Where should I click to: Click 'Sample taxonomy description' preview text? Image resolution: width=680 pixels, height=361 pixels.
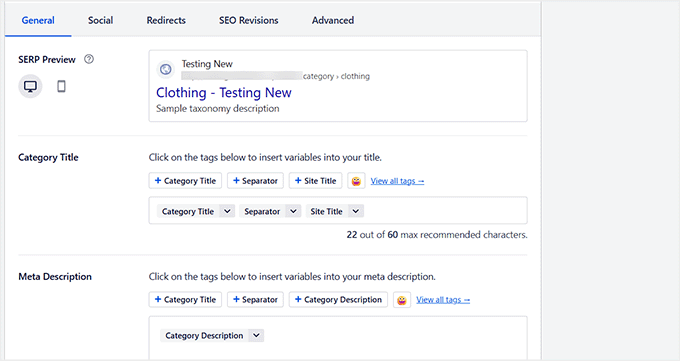218,108
